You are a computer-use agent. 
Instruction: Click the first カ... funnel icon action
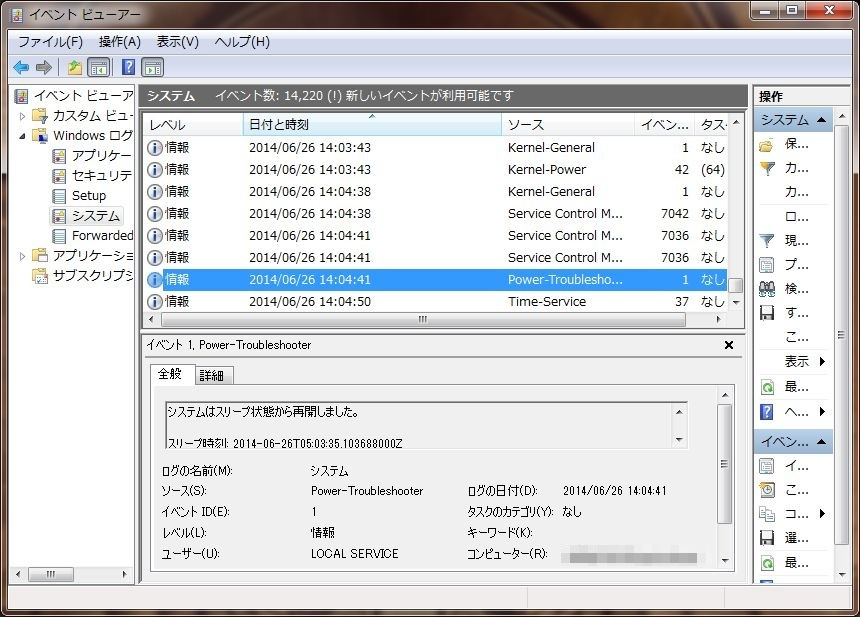pos(767,168)
